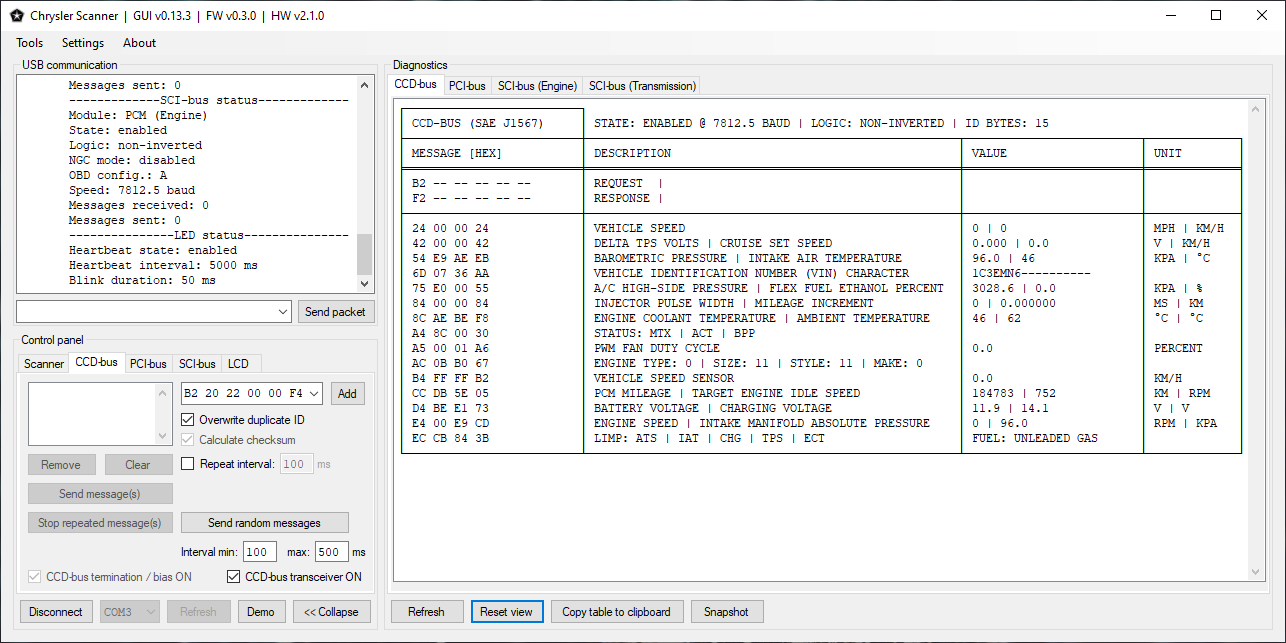1286x643 pixels.
Task: Click the USB log scroll up arrow
Action: pyautogui.click(x=364, y=84)
